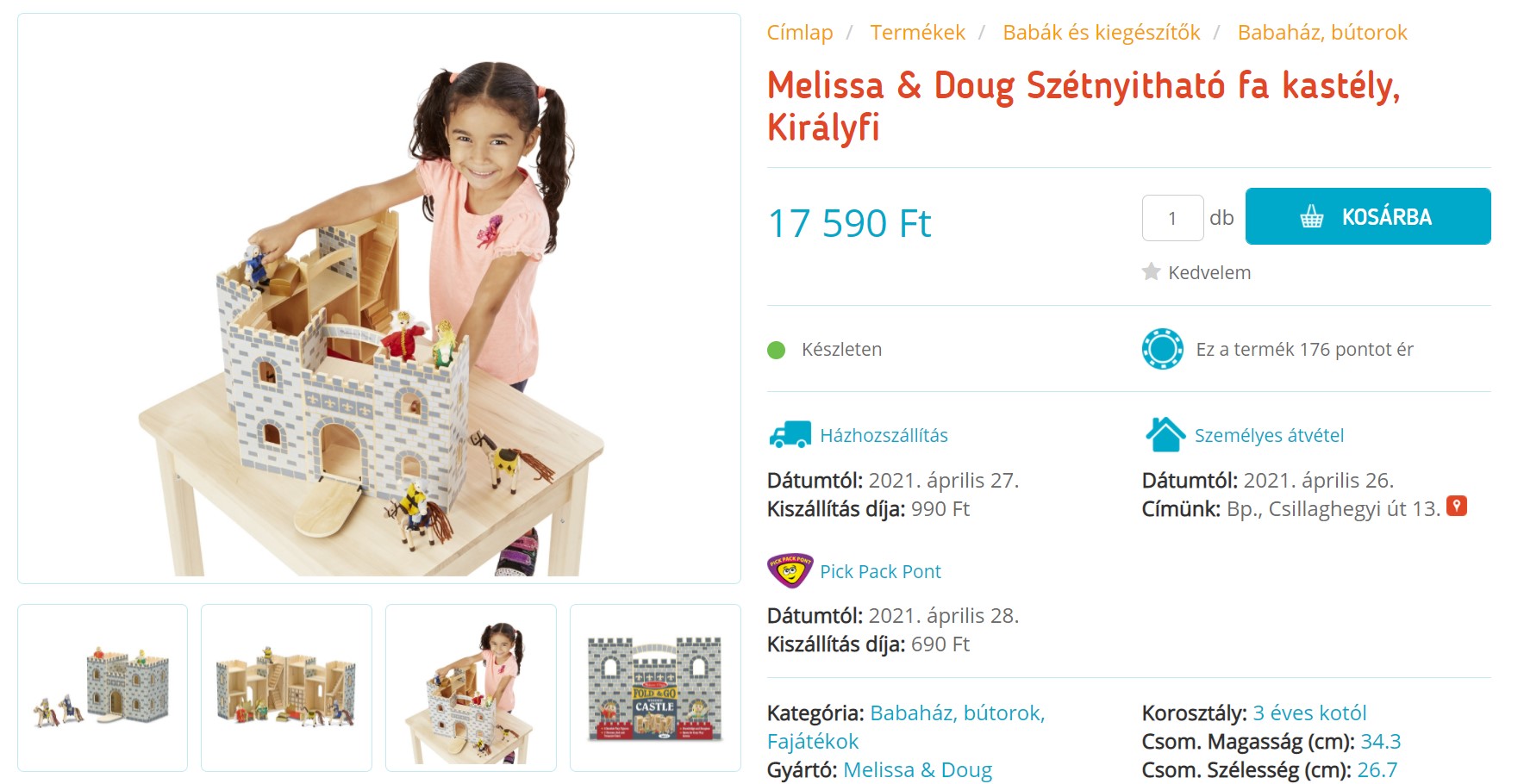
Task: Click the star icon beside Kedvelem
Action: 1151,272
